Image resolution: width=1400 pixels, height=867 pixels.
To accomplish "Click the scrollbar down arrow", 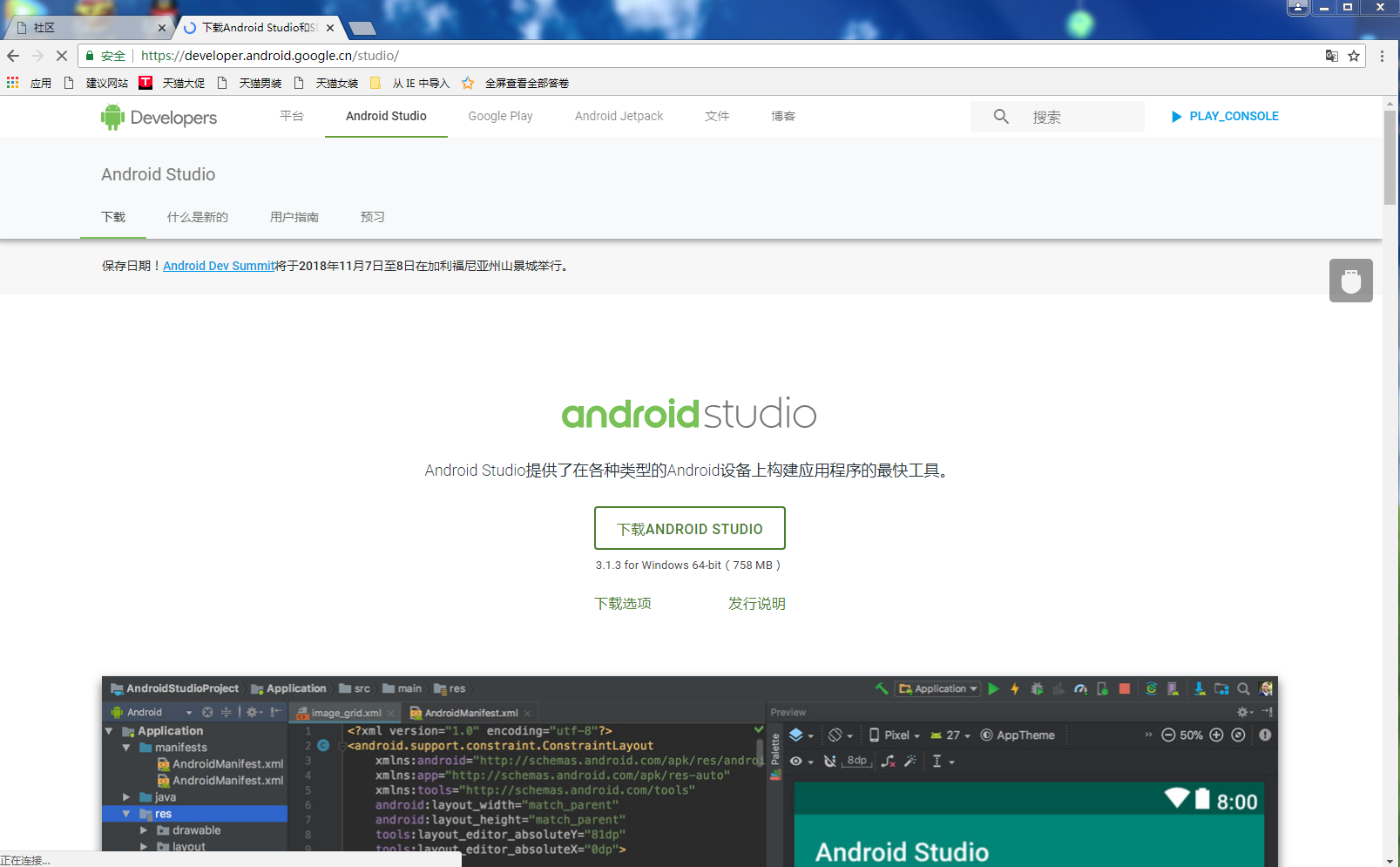I will (x=1390, y=861).
